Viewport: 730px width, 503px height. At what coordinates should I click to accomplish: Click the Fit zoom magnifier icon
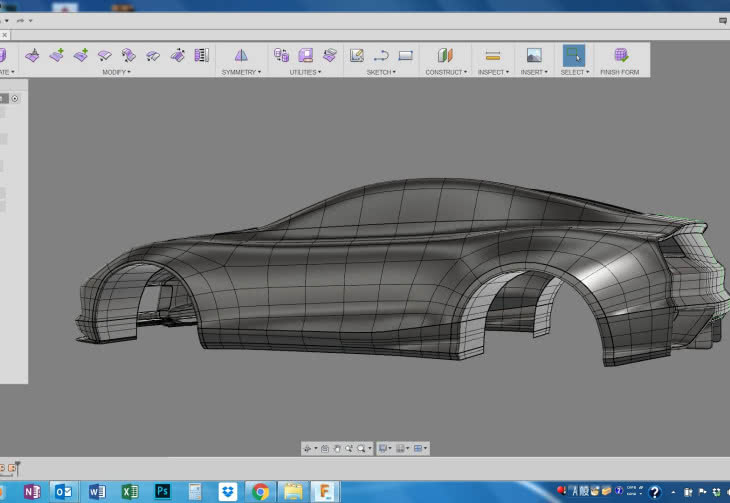click(361, 449)
